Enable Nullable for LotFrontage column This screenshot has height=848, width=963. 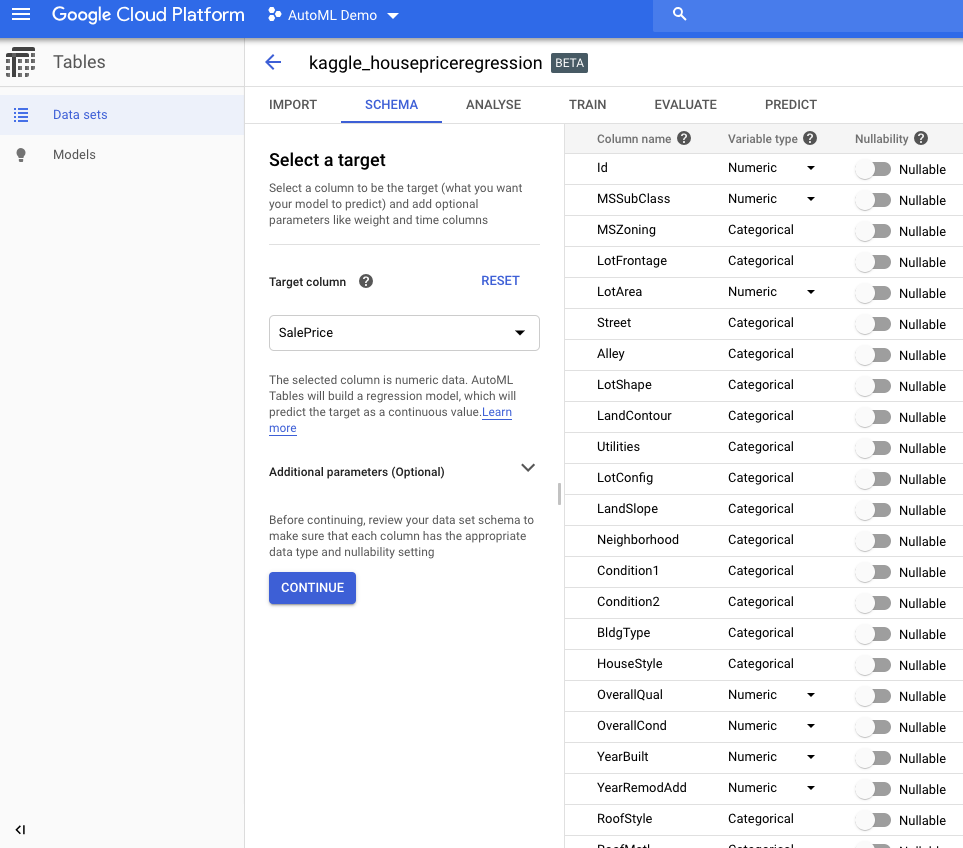click(x=873, y=262)
